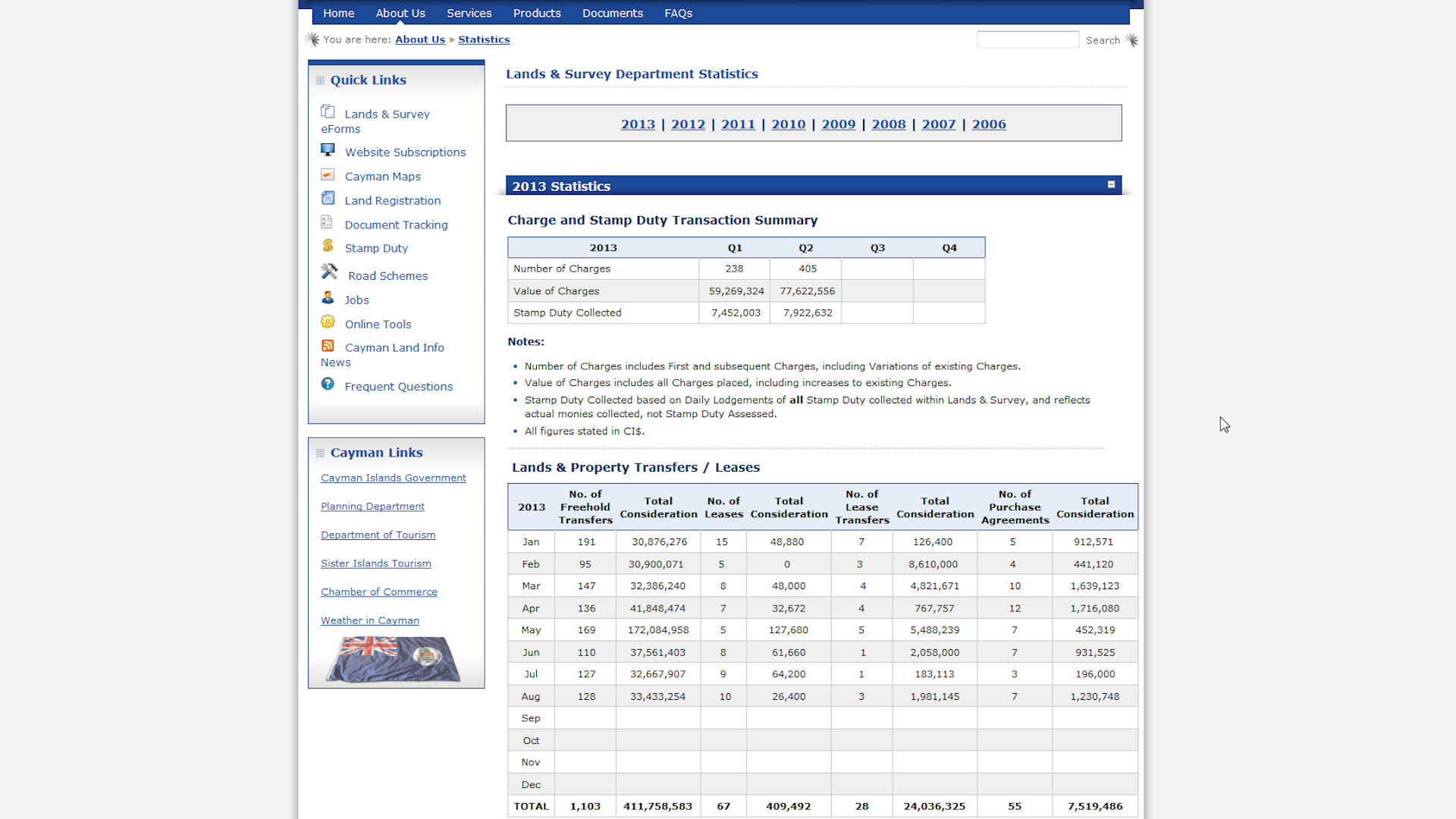Click the Lands & Survey eForms icon
1456x819 pixels.
pyautogui.click(x=328, y=111)
